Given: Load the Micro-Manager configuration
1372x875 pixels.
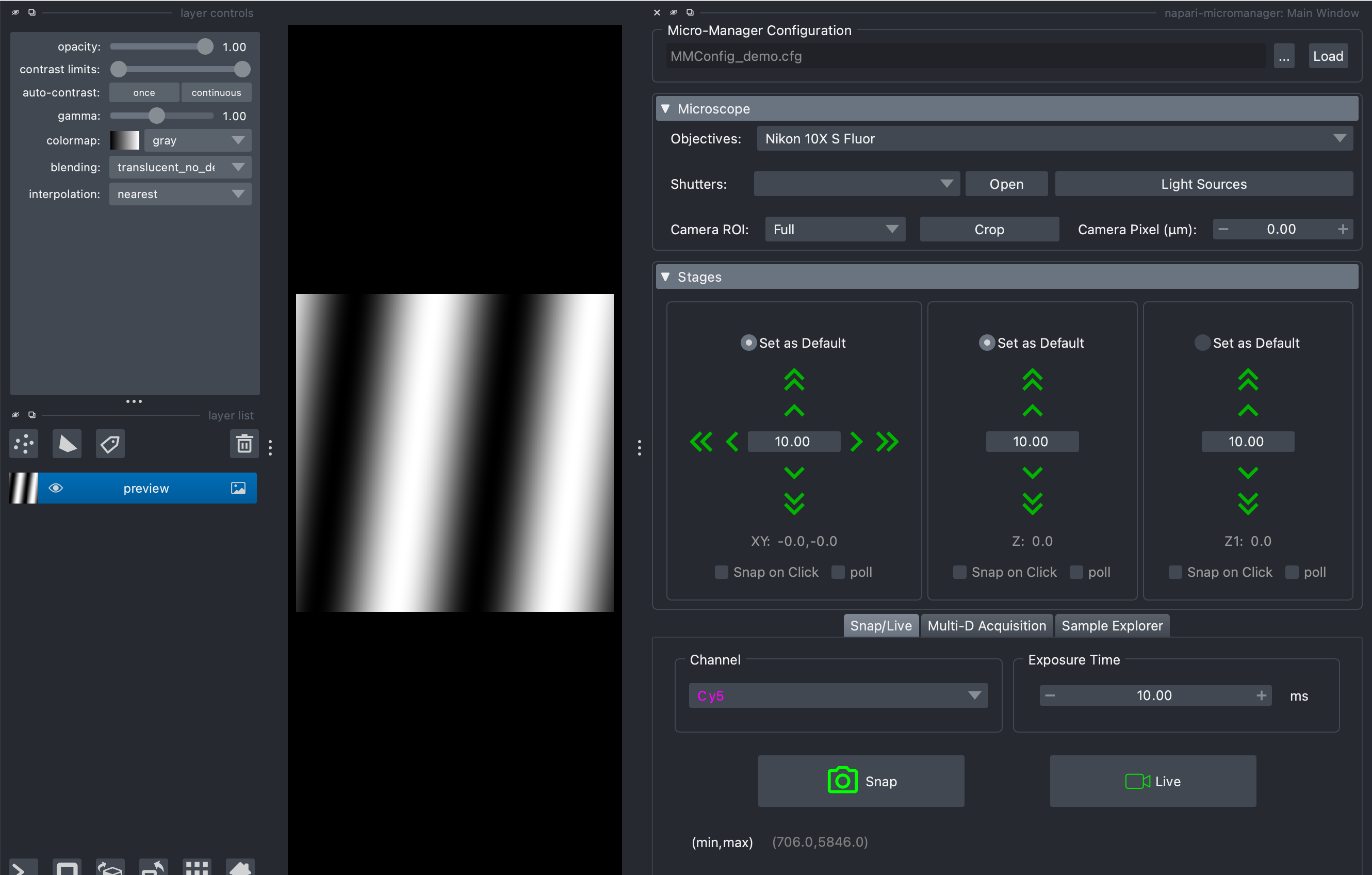Looking at the screenshot, I should click(1328, 55).
